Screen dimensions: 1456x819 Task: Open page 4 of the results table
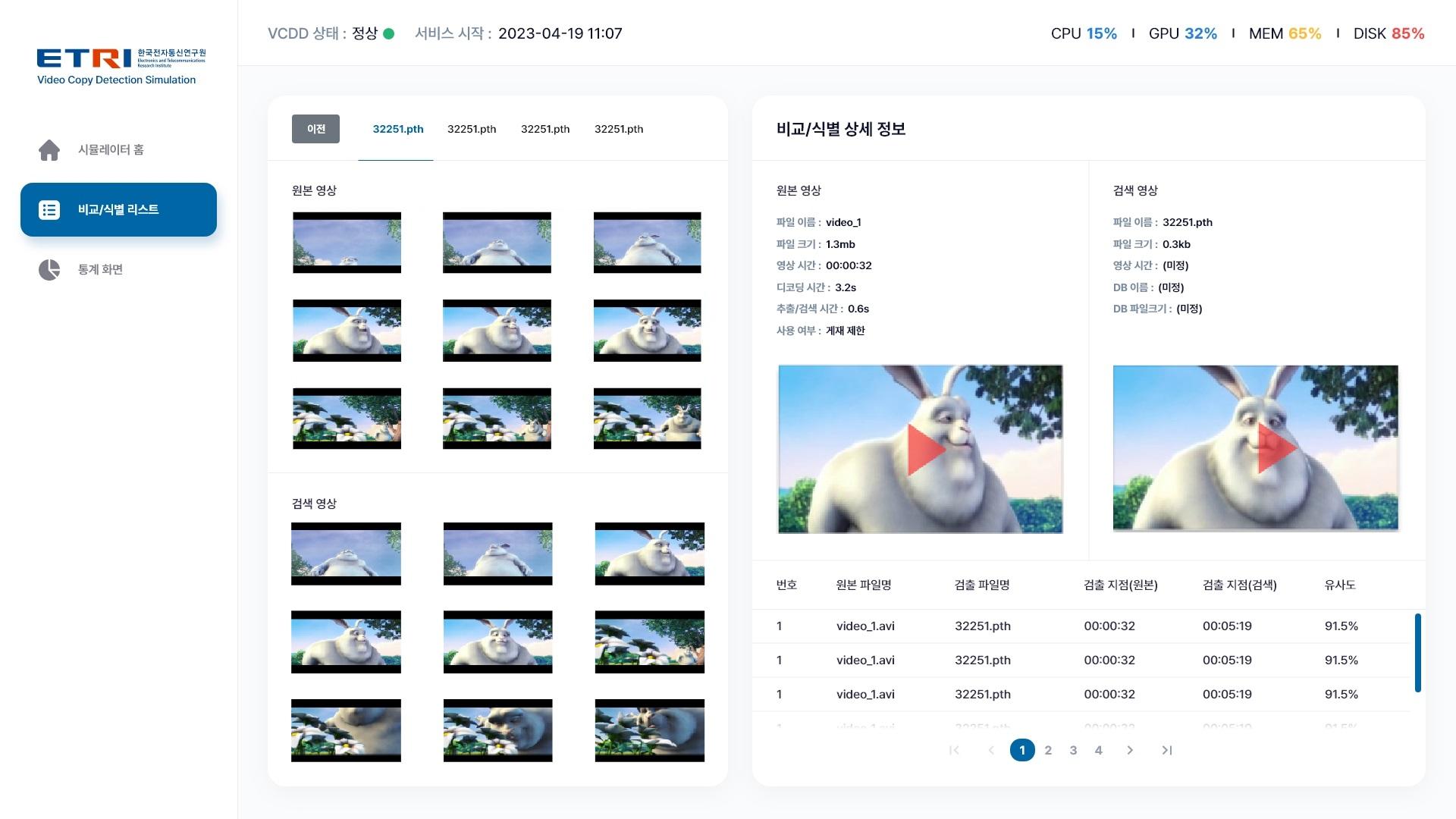[x=1098, y=750]
